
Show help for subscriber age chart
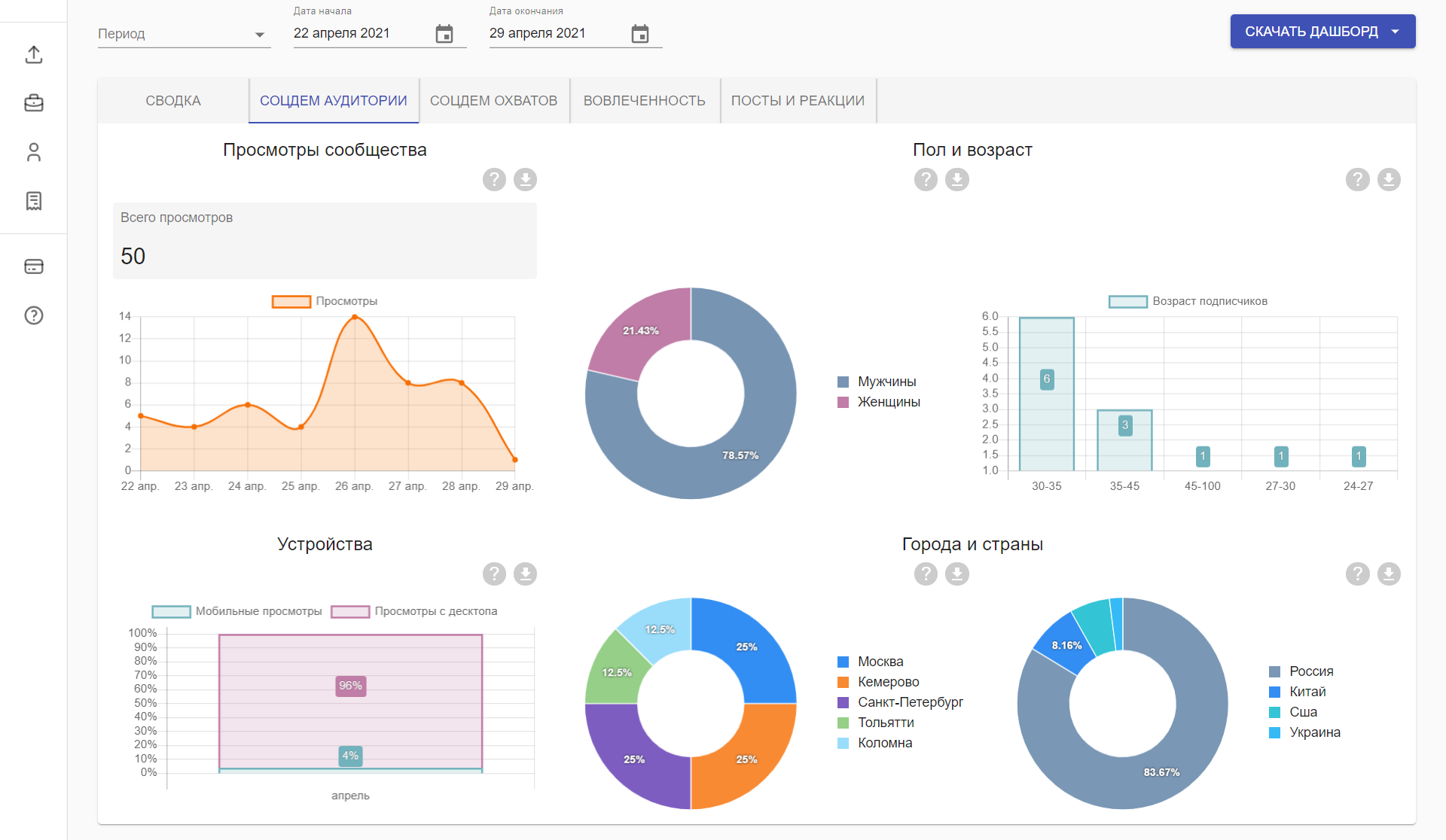pos(1357,179)
